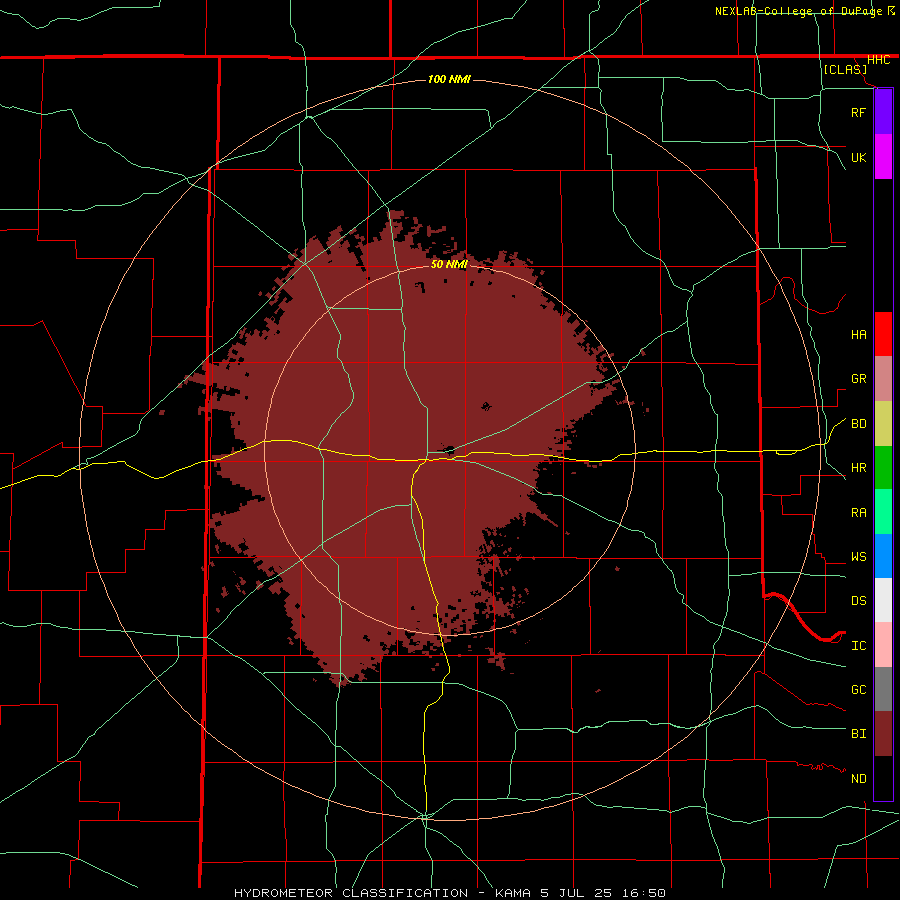
Task: Click the BI dark red legend swatch
Action: (x=883, y=734)
